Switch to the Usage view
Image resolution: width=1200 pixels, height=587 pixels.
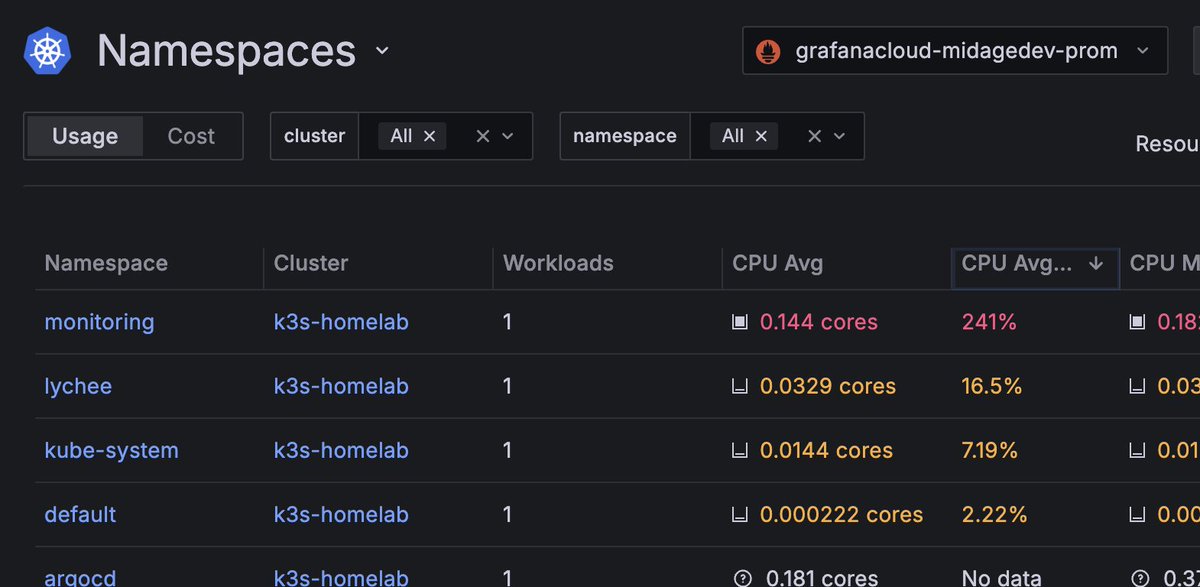[85, 136]
